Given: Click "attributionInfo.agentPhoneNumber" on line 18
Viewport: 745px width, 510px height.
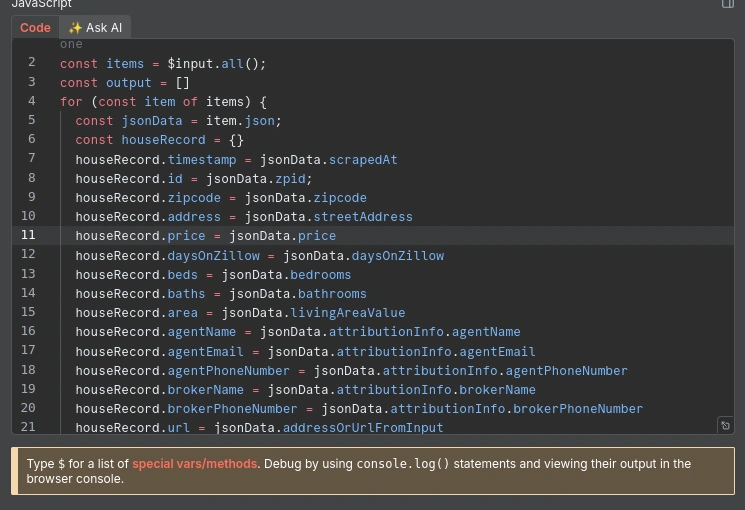Looking at the screenshot, I should coord(505,371).
